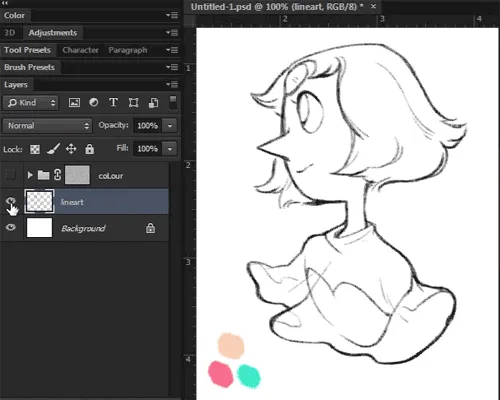Image resolution: width=500 pixels, height=400 pixels.
Task: Open the Color panel menu
Action: tap(172, 15)
